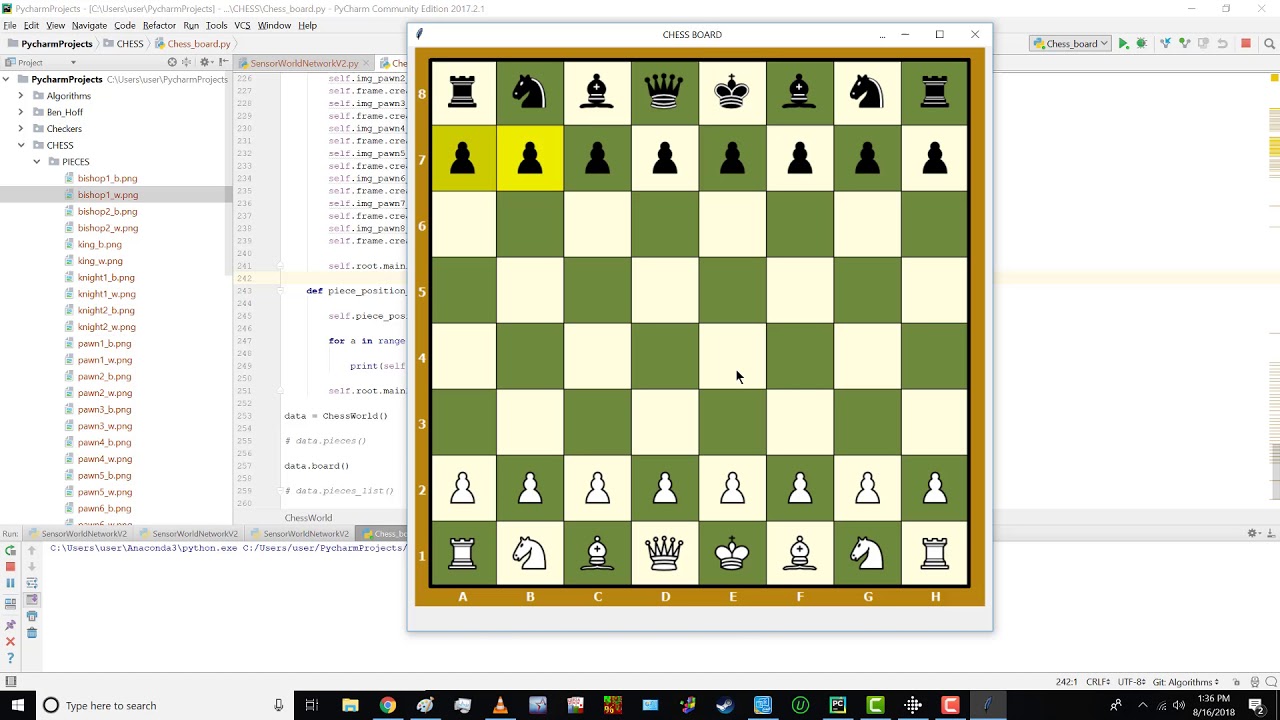
Task: Click the scroll-from-source target icon in Project panel
Action: [172, 62]
